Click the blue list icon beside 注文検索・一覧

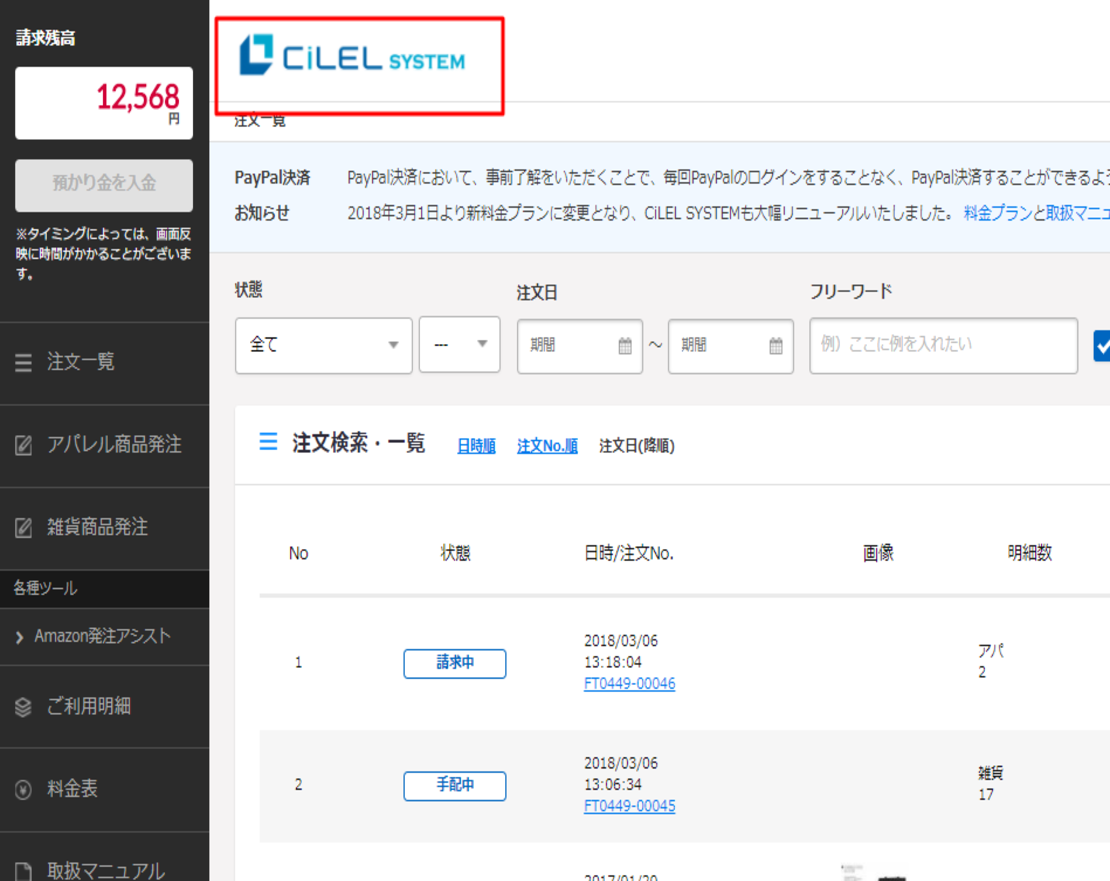point(268,442)
